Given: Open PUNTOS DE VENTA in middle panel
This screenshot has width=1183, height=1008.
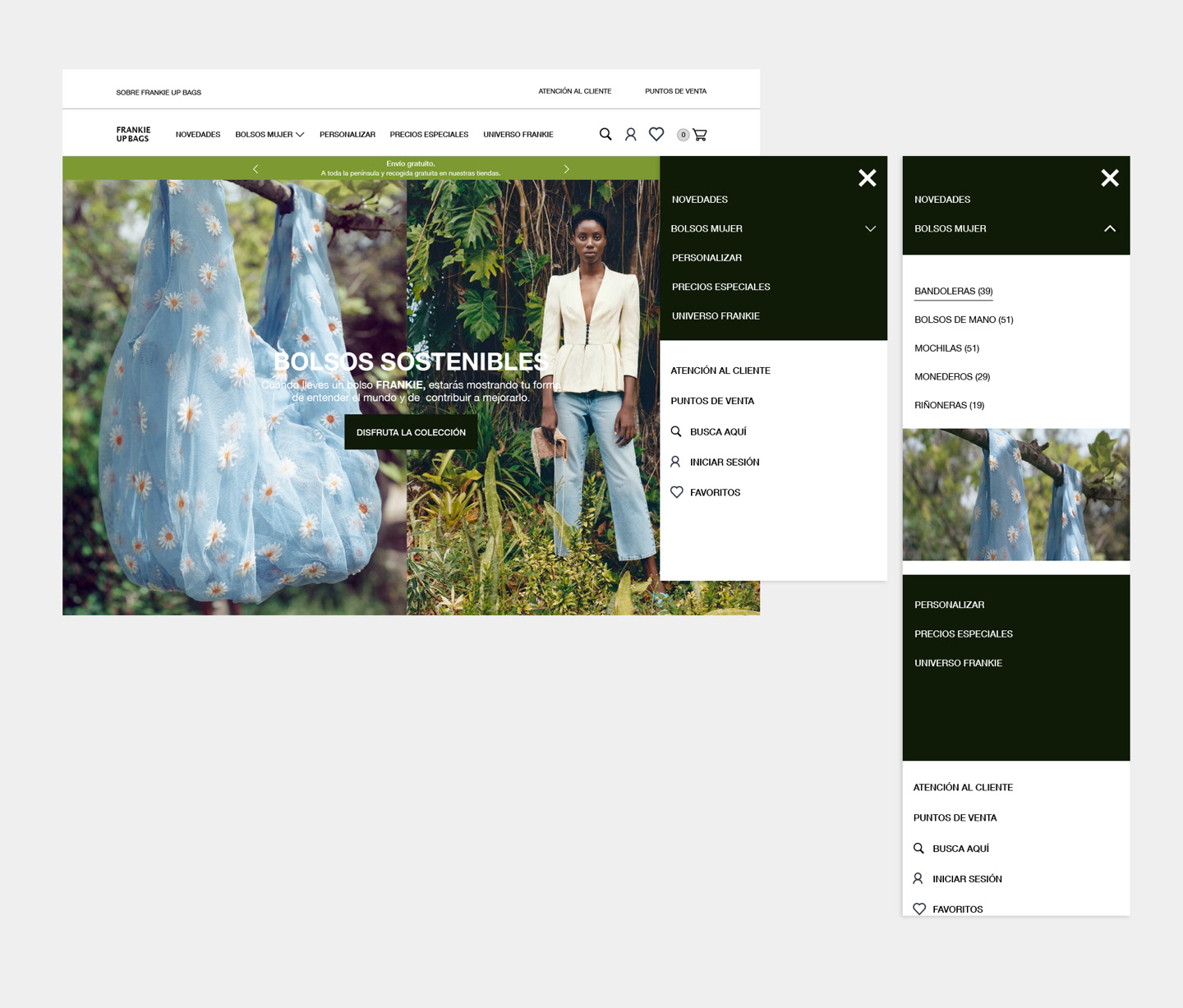Looking at the screenshot, I should click(712, 401).
